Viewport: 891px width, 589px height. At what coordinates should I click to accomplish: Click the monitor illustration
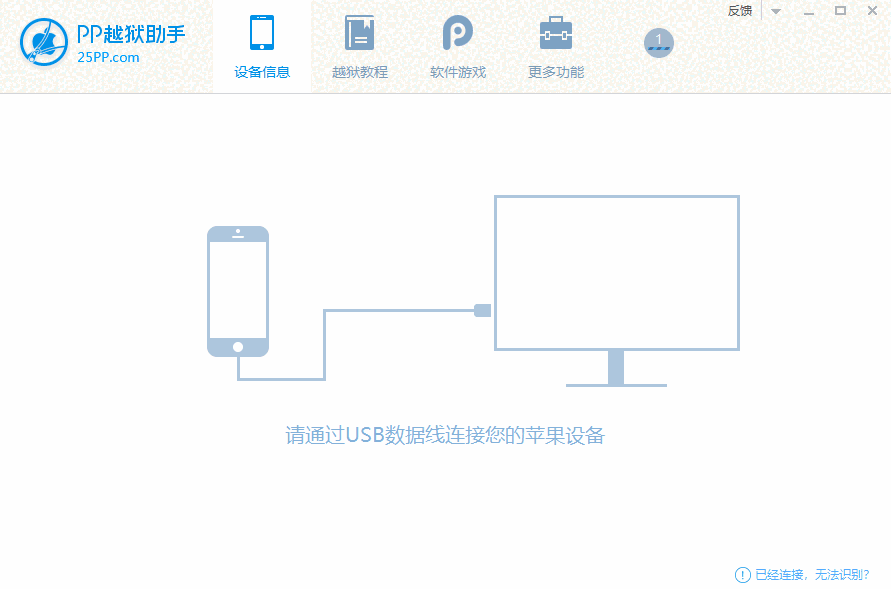coord(616,272)
